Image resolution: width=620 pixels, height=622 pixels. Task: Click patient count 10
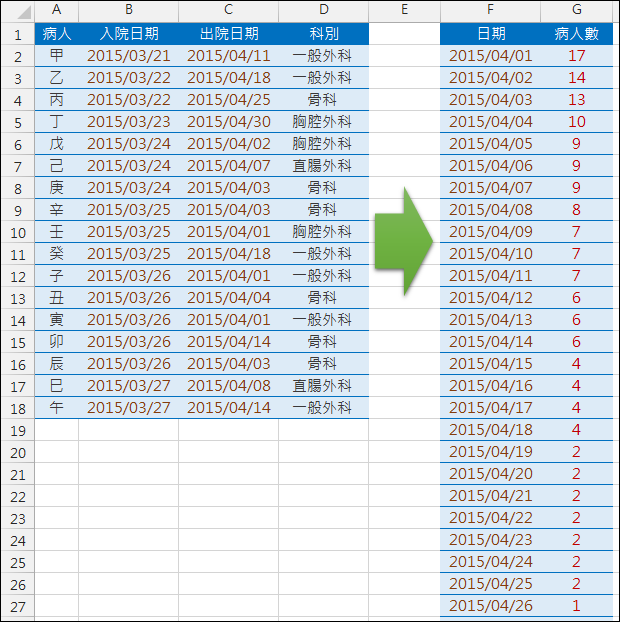click(x=576, y=122)
